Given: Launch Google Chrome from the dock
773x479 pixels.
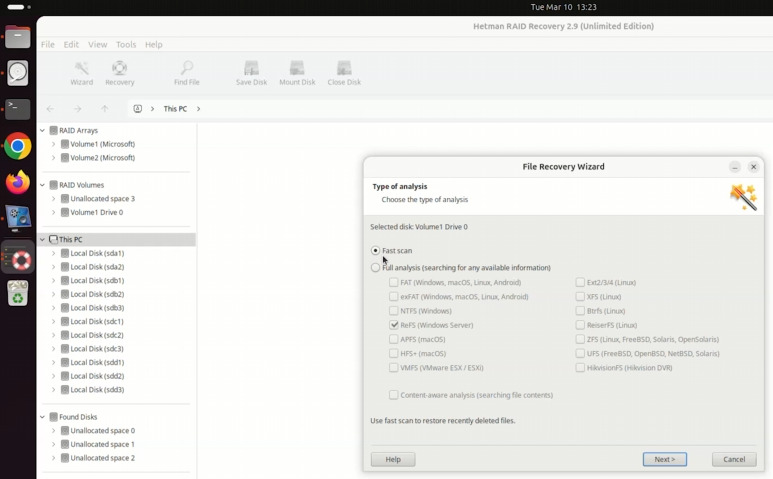Looking at the screenshot, I should point(18,146).
